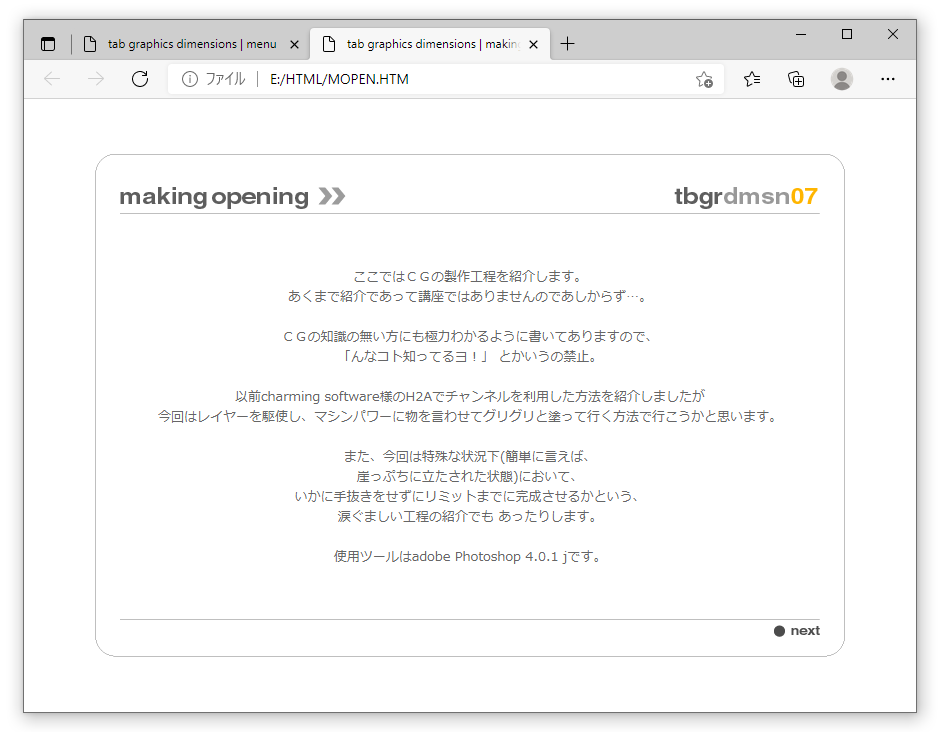Open the tab actions menu icon
The width and height of the screenshot is (939, 732).
coord(48,44)
